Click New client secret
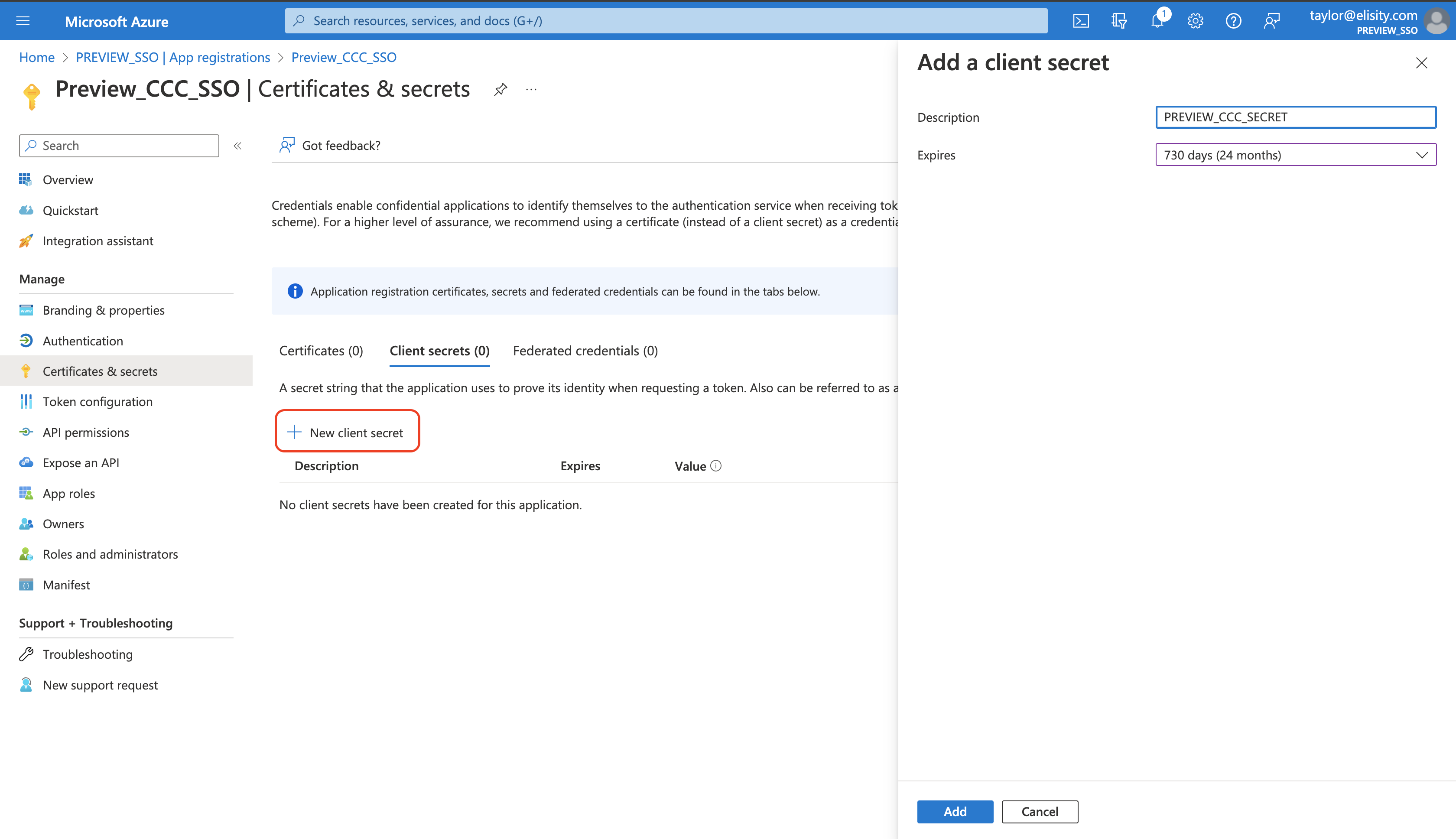This screenshot has height=839, width=1456. (x=348, y=432)
